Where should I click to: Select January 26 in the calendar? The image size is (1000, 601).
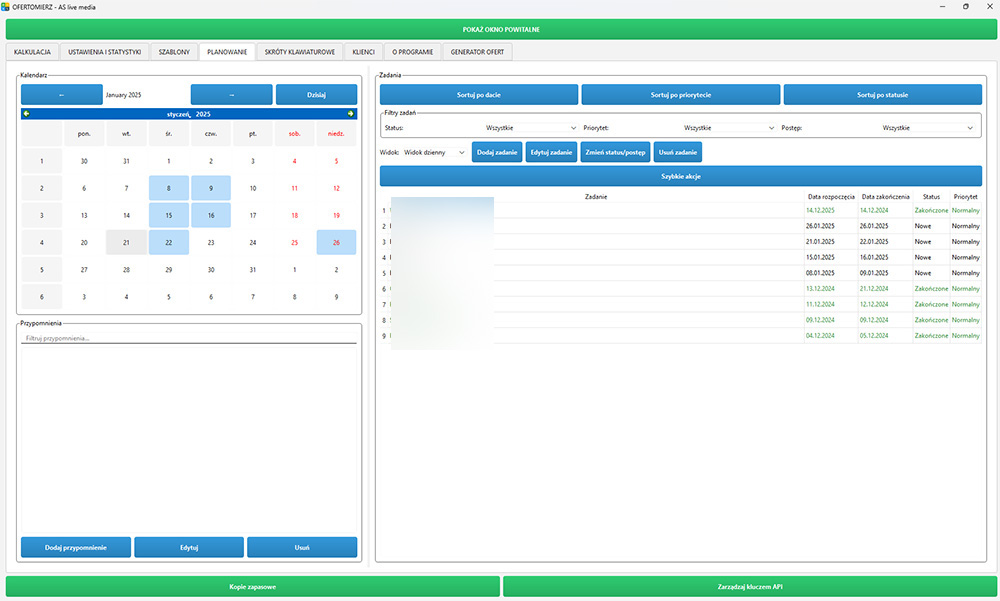pos(336,242)
